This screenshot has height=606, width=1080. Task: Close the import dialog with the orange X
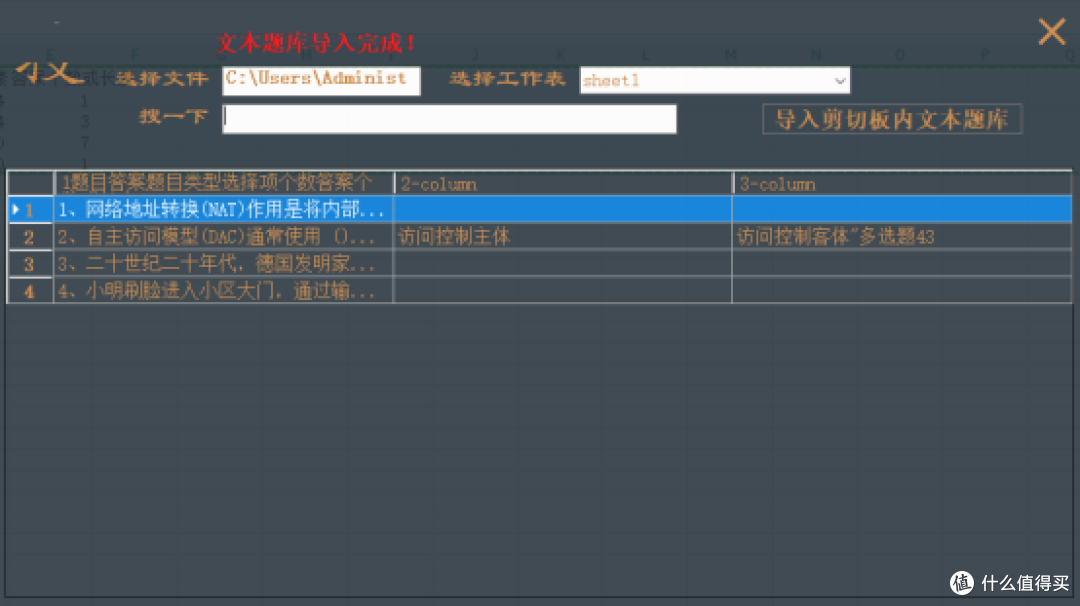(x=1052, y=32)
